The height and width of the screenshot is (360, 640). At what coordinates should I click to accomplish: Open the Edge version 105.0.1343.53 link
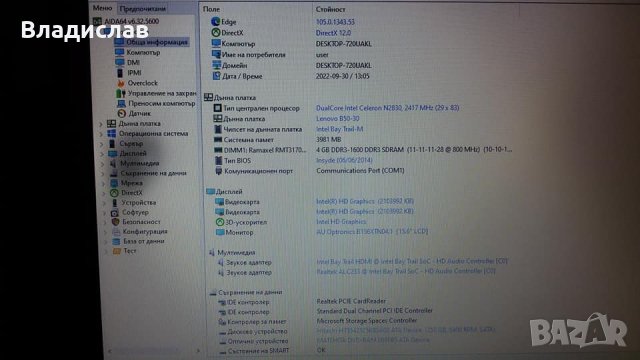[x=335, y=22]
